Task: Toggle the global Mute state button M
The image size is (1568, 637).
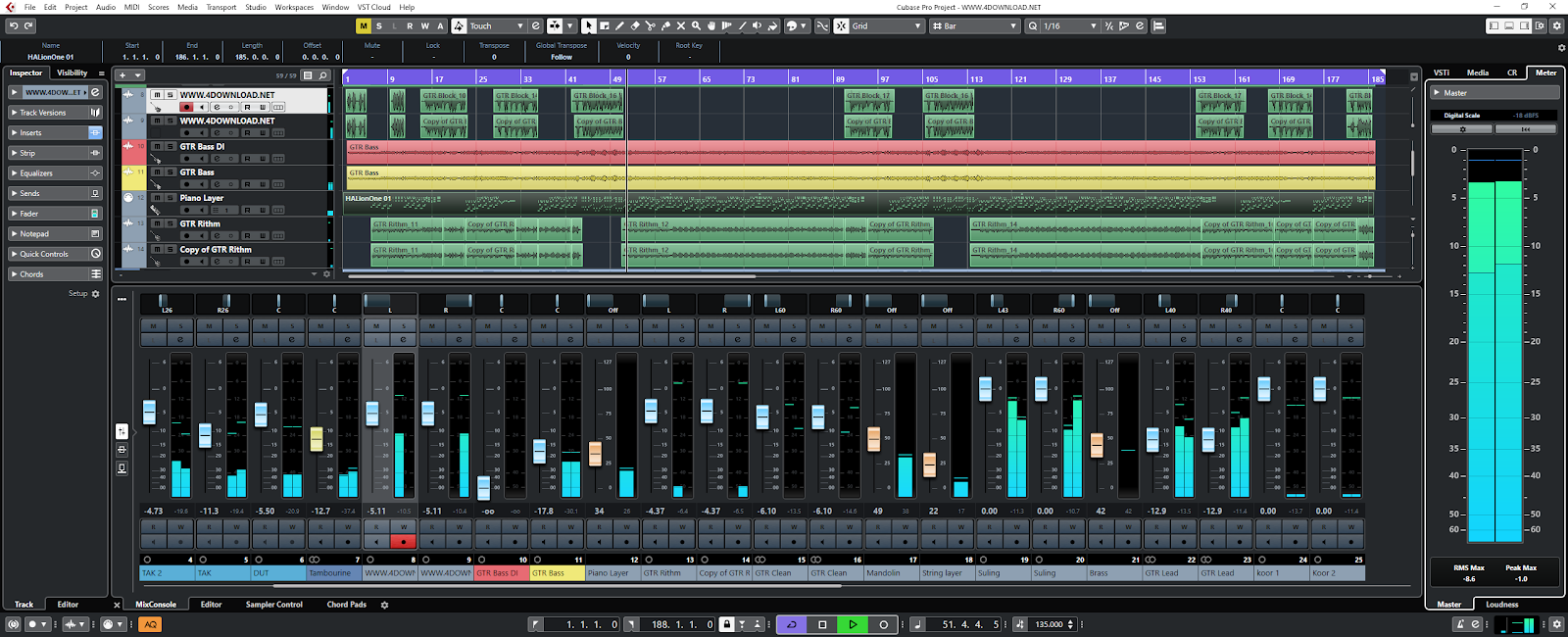Action: 364,25
